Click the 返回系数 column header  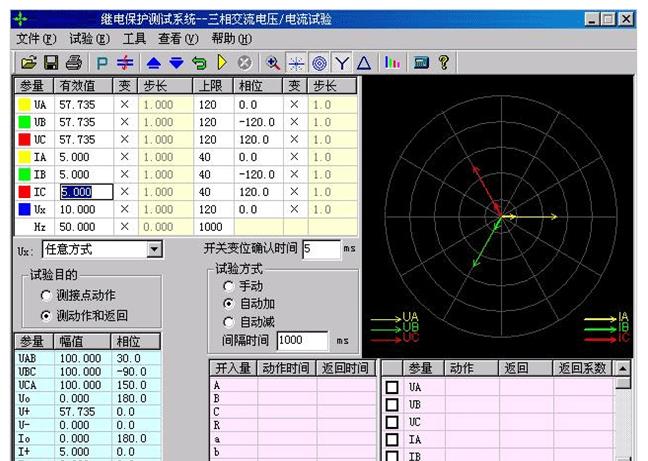point(582,368)
